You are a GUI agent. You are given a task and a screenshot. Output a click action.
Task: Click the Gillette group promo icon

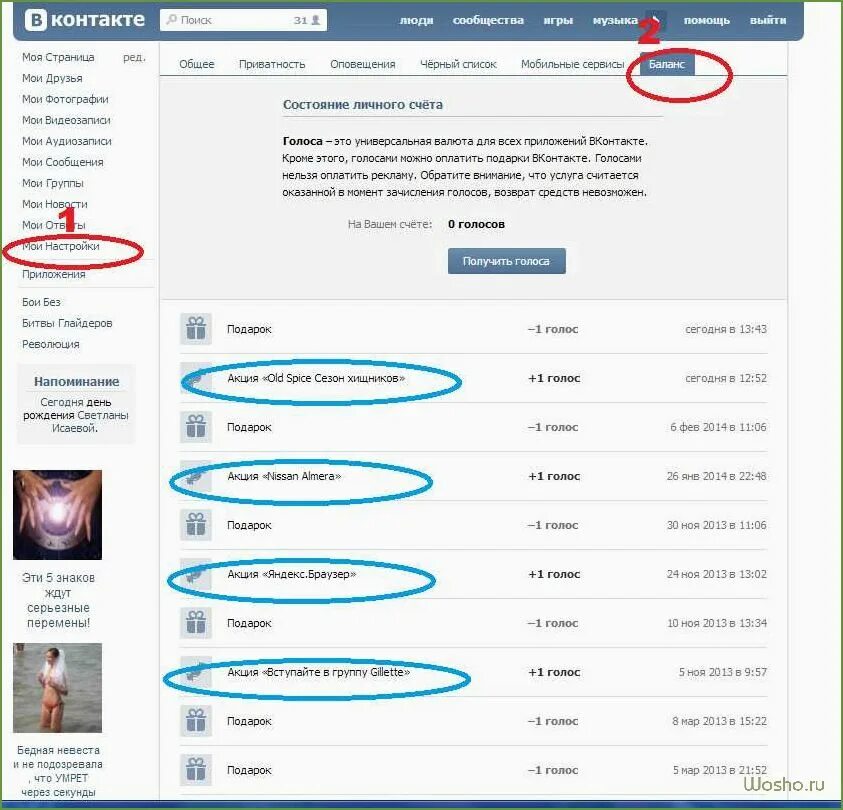(196, 672)
